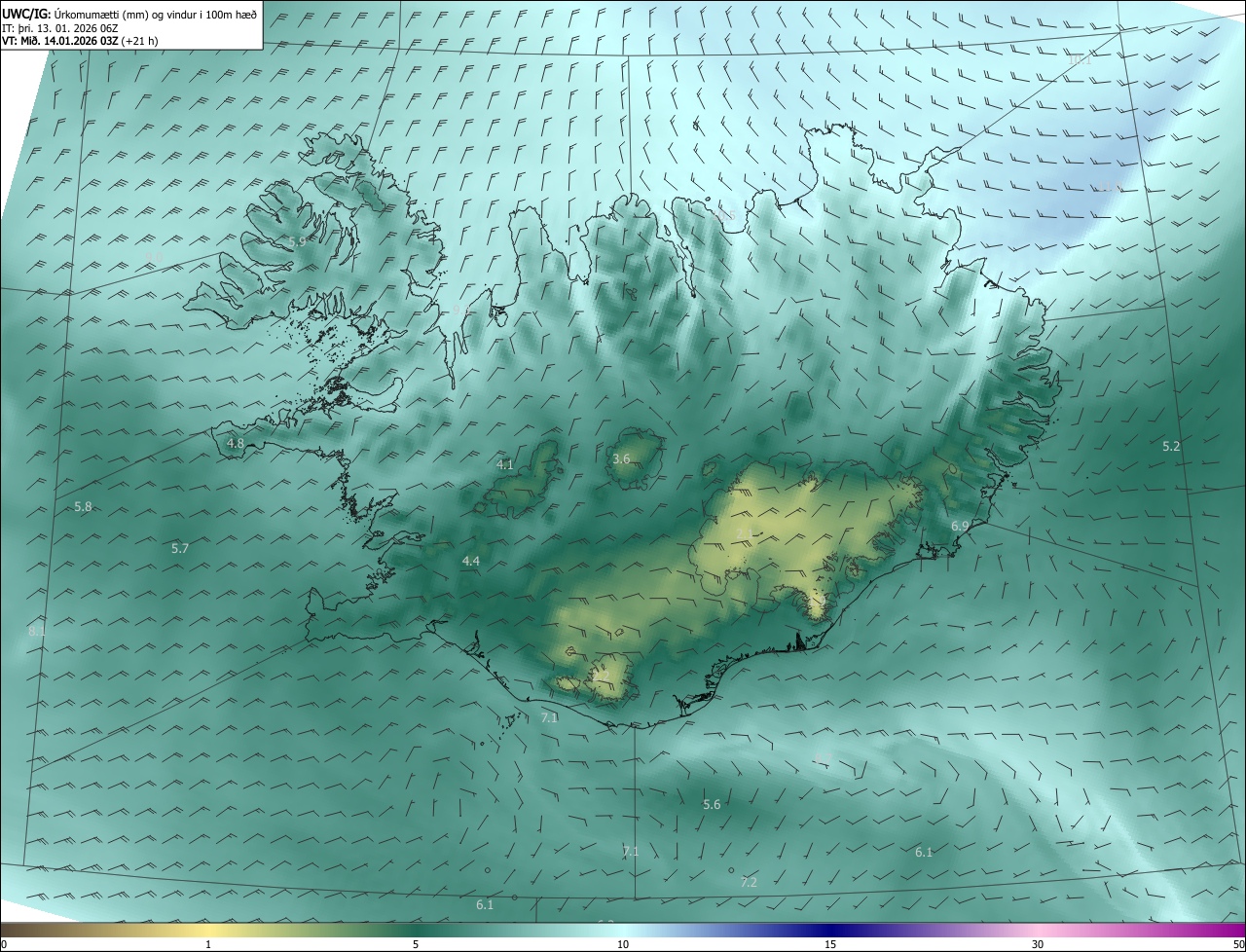Click the 5 tick label on color scale
The width and height of the screenshot is (1246, 952).
416,944
